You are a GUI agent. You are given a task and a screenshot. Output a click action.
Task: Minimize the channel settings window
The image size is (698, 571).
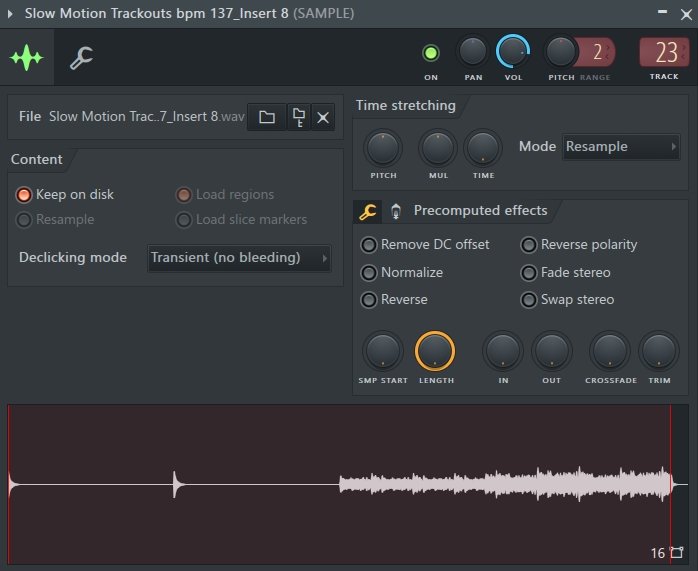coord(662,12)
